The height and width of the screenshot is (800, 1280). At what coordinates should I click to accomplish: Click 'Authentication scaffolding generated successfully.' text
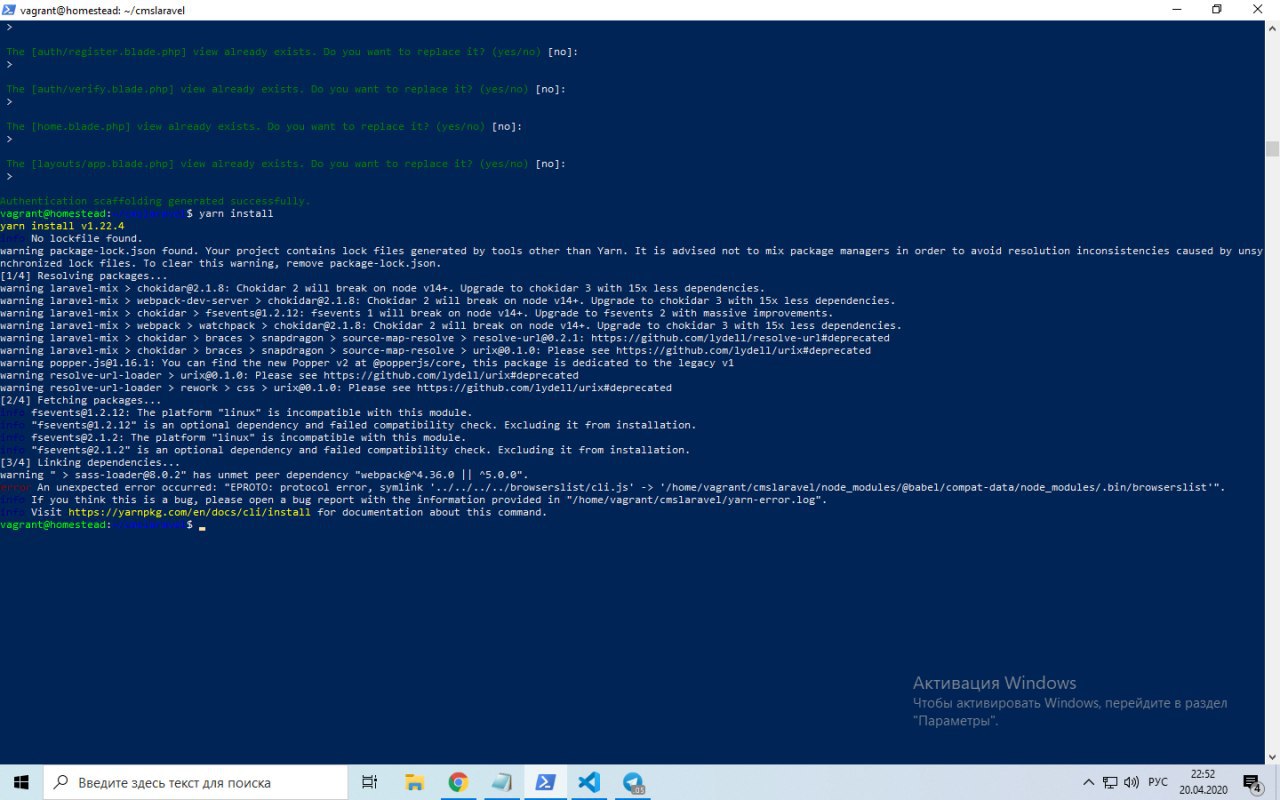tap(155, 201)
